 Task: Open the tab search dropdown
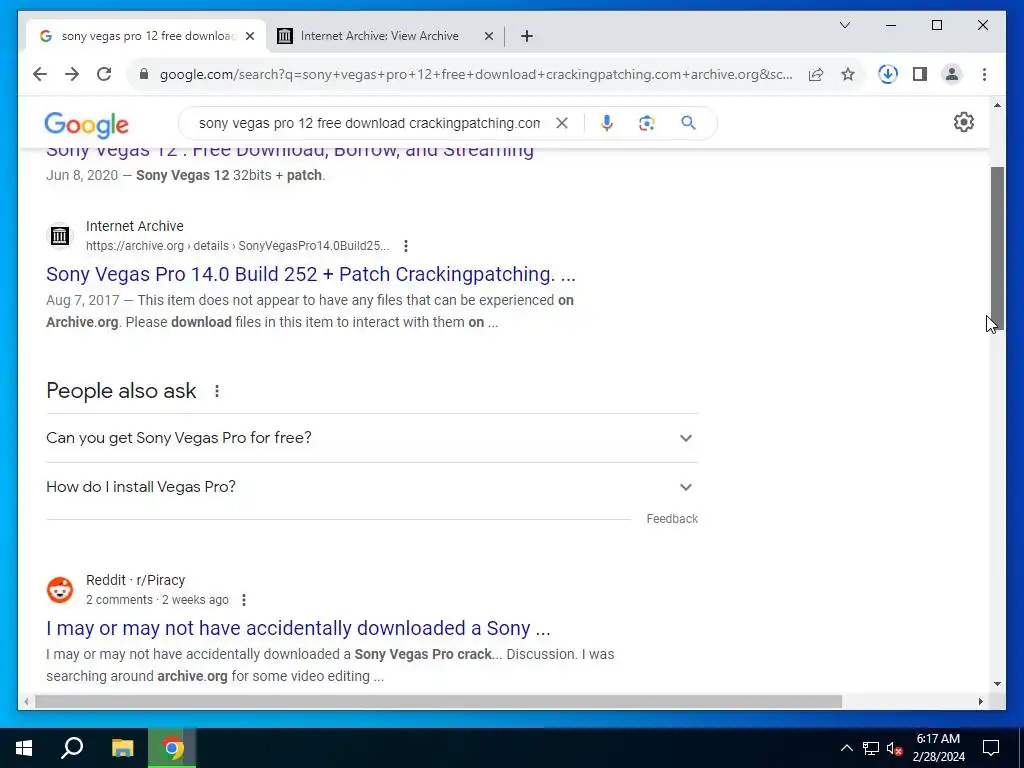point(844,25)
